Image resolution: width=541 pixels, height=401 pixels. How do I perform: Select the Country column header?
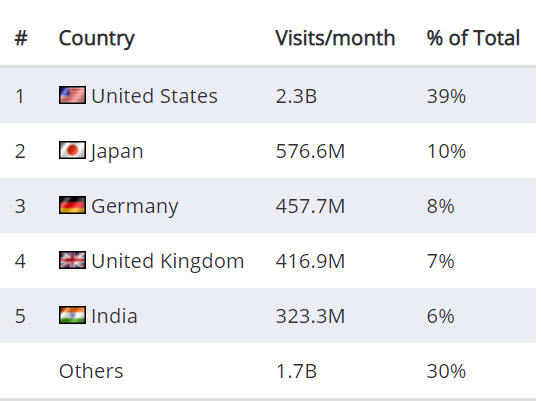pyautogui.click(x=97, y=38)
